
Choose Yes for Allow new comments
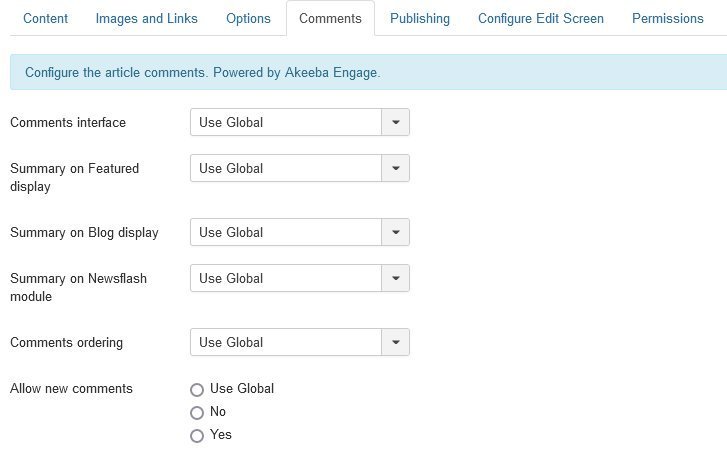click(197, 436)
